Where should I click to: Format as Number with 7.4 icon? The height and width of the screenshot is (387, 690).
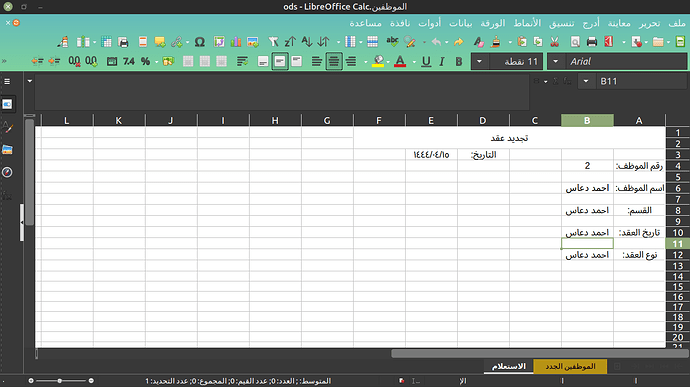(x=128, y=61)
